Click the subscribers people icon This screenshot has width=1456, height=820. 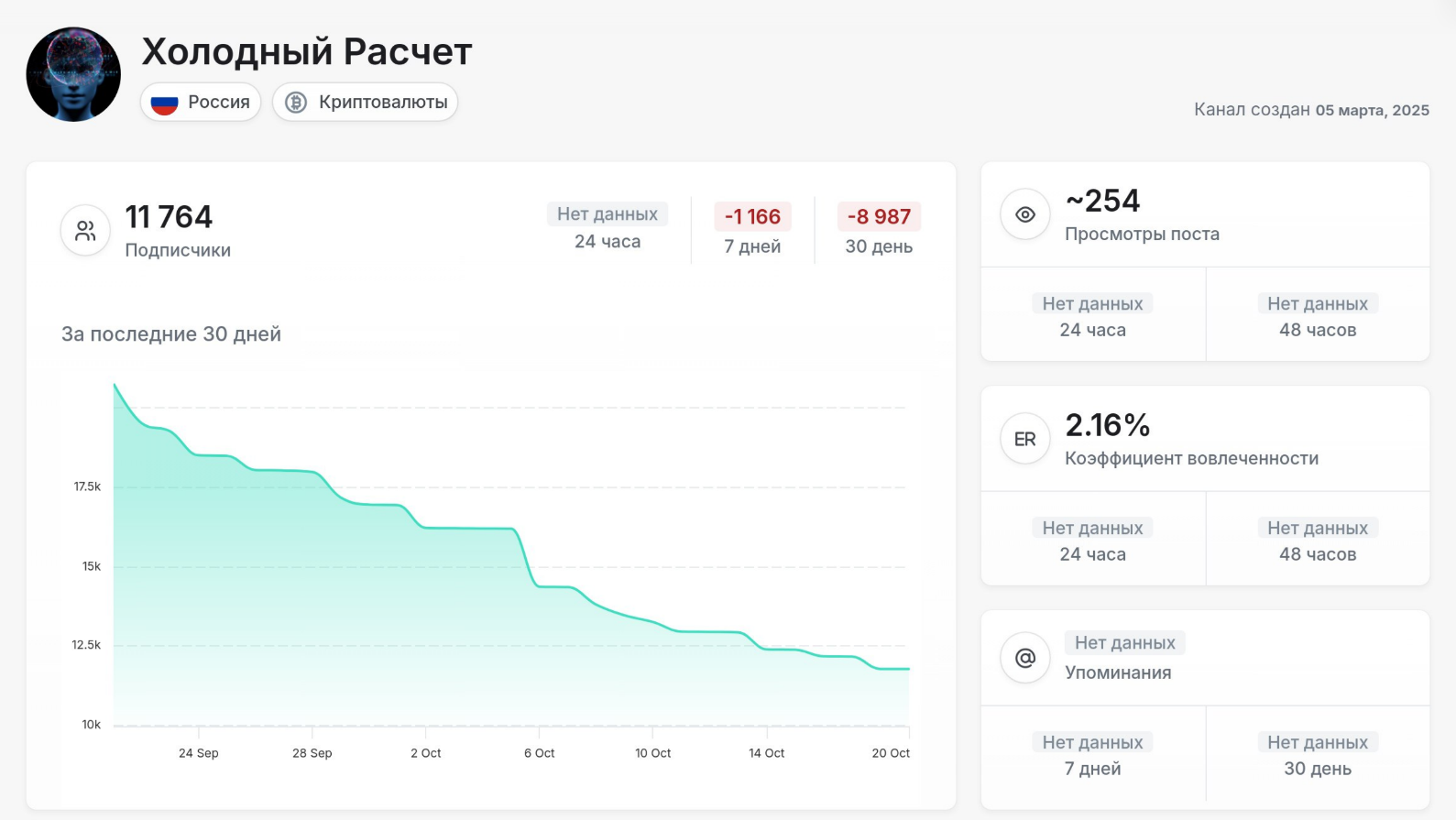(85, 231)
